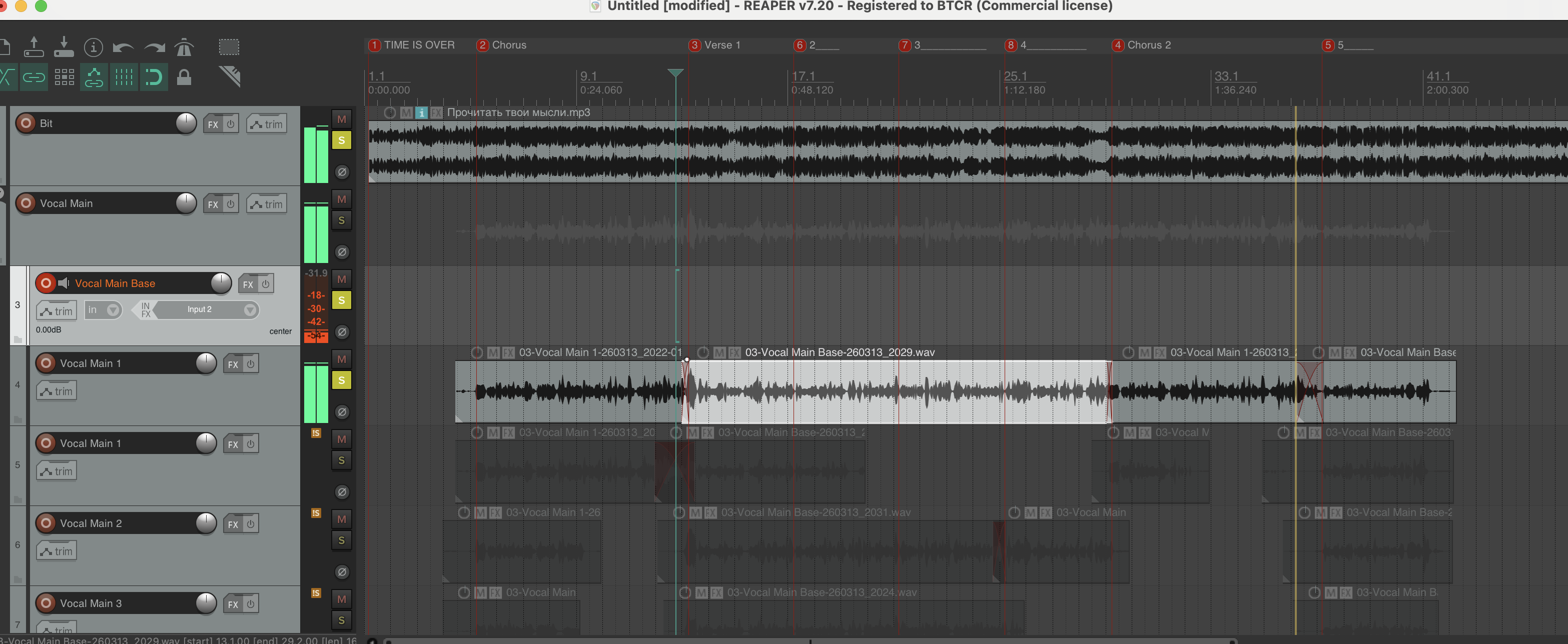Mute the Bit track
The height and width of the screenshot is (644, 1568).
342,119
